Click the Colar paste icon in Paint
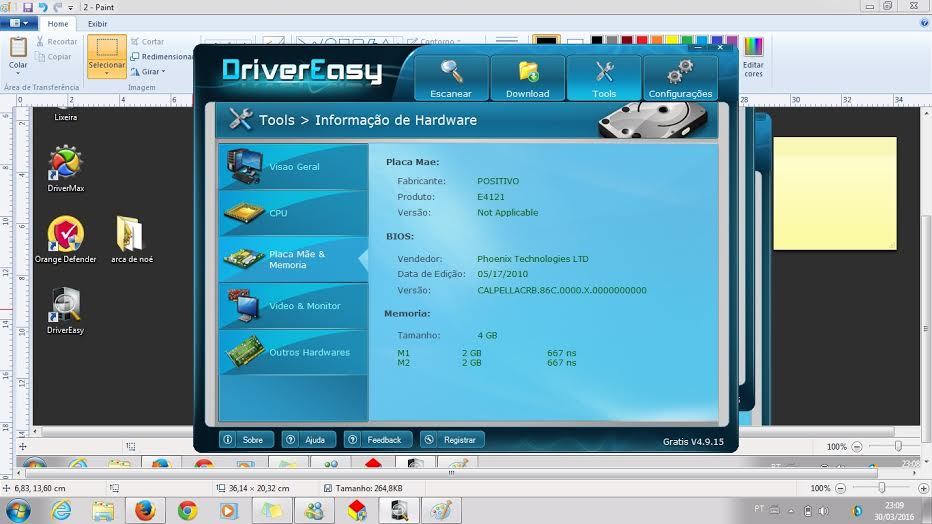Image resolution: width=932 pixels, height=524 pixels. tap(18, 47)
